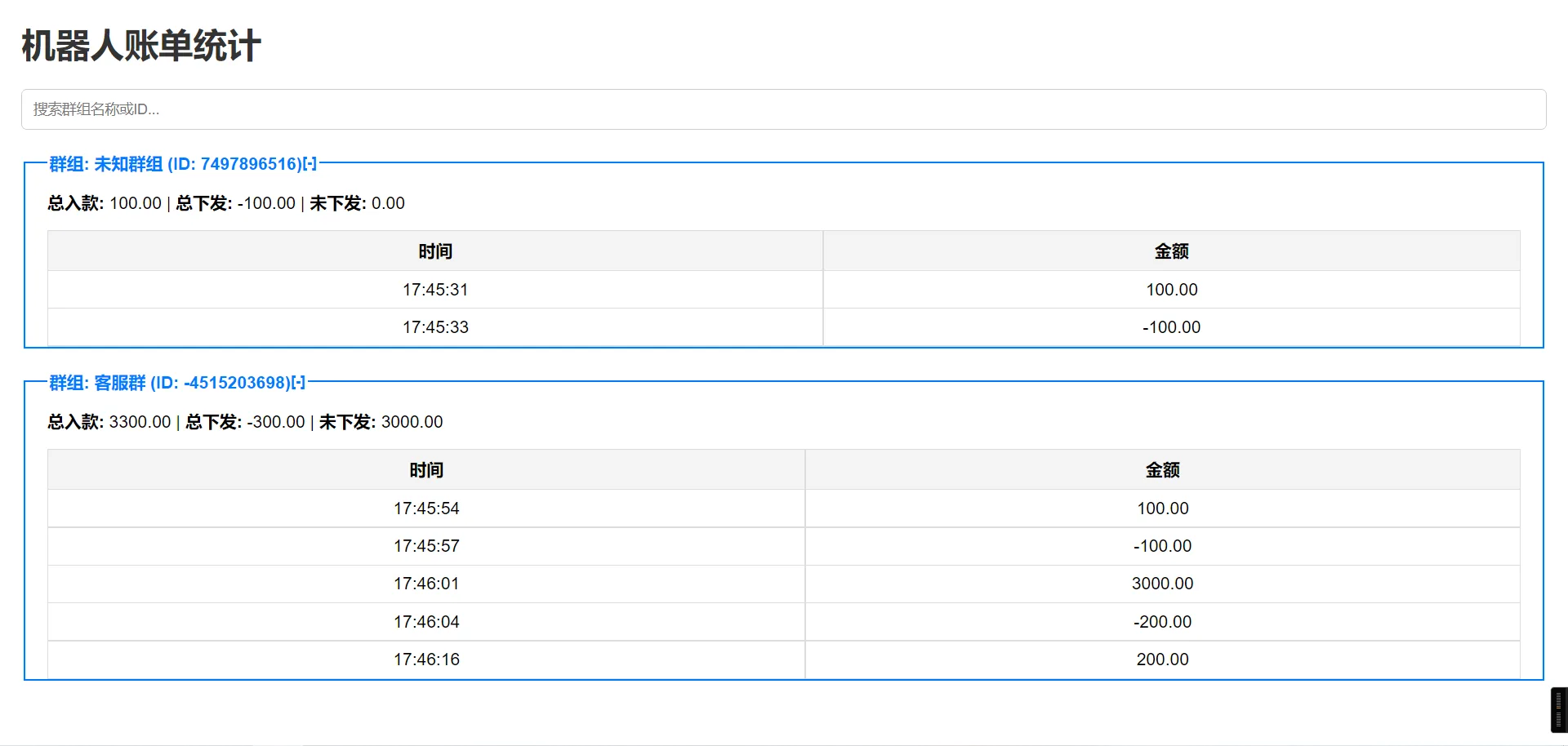
Task: Select the 17:45:54 row time cell
Action: click(x=426, y=508)
